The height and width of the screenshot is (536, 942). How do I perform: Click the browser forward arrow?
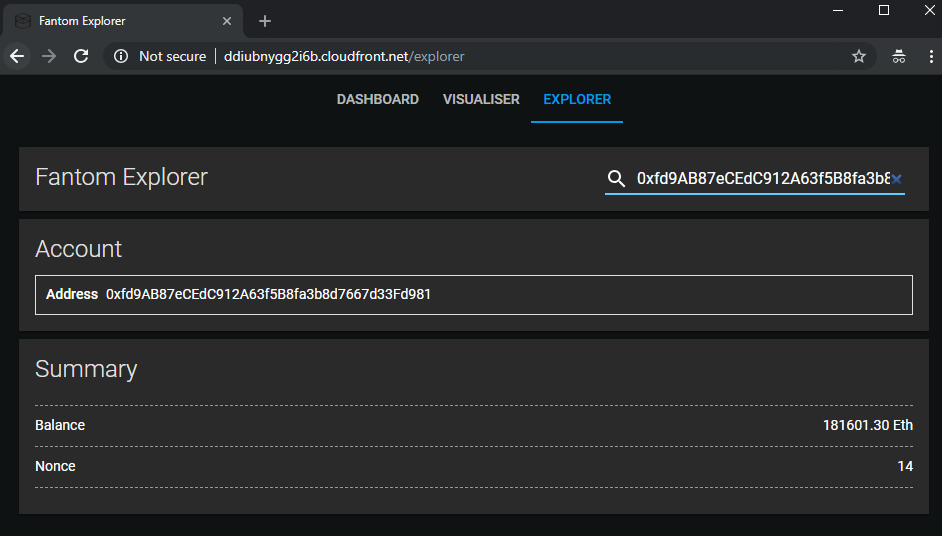click(49, 56)
